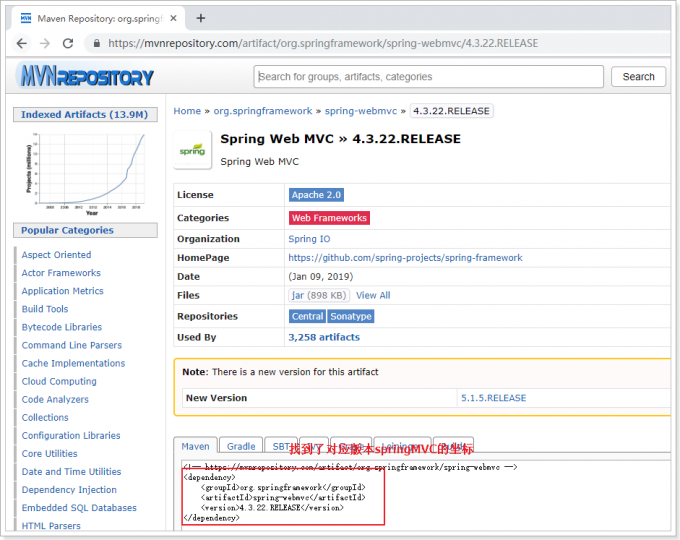Open the Web Frameworks category tag
680x540 pixels.
point(329,218)
